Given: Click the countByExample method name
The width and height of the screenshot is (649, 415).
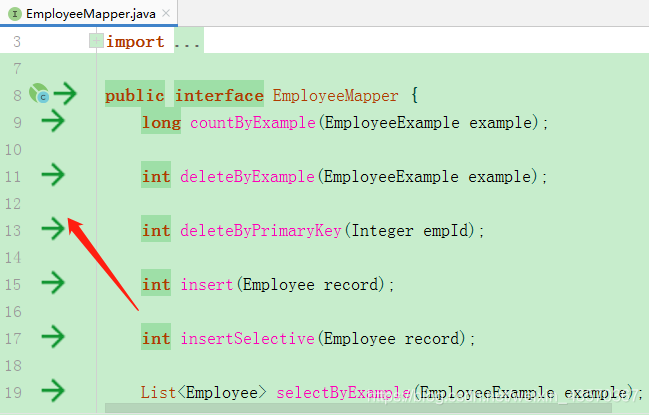Looking at the screenshot, I should point(253,122).
